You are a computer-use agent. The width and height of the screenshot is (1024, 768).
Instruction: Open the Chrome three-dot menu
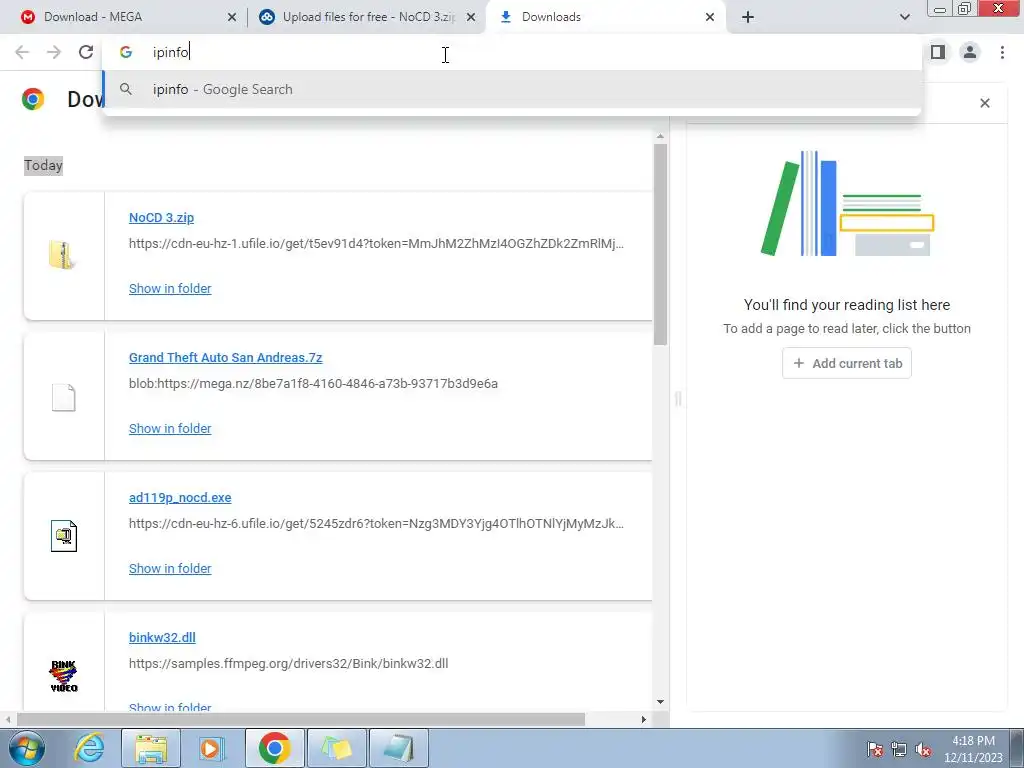coord(1002,52)
